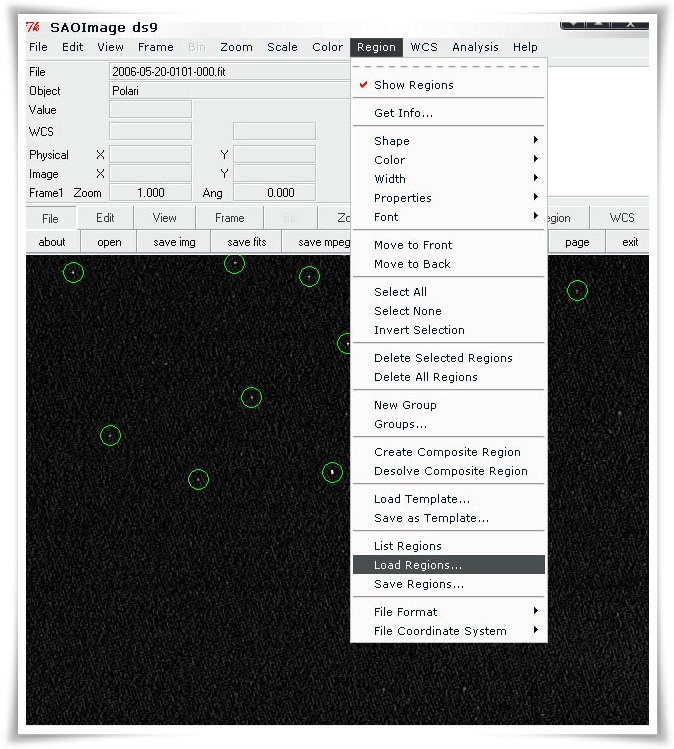Click the about button
The width and height of the screenshot is (674, 749).
click(x=52, y=242)
